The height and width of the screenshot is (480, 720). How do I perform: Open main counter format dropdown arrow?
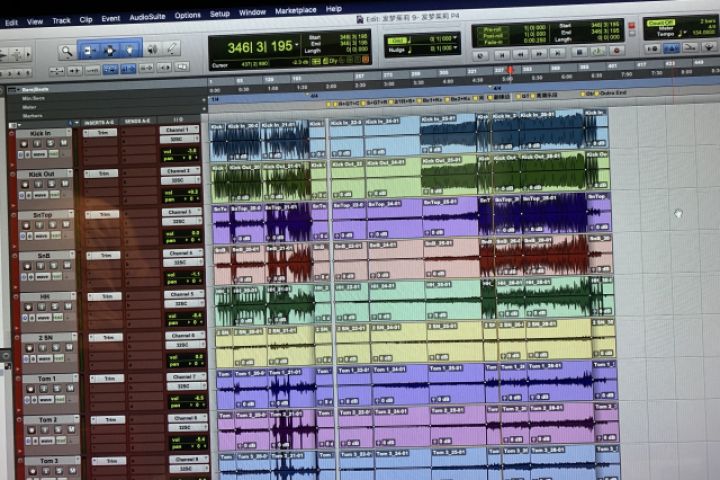point(297,45)
